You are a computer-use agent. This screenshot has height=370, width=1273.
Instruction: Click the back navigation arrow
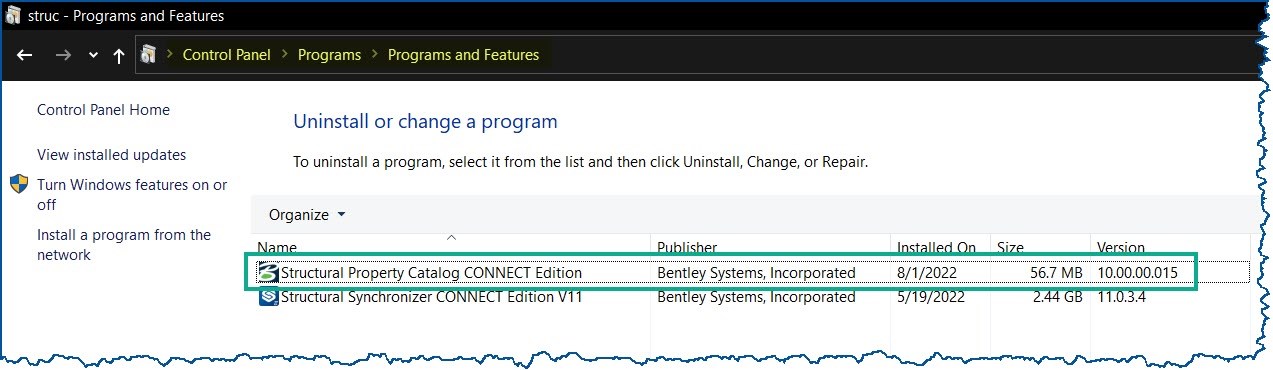25,56
